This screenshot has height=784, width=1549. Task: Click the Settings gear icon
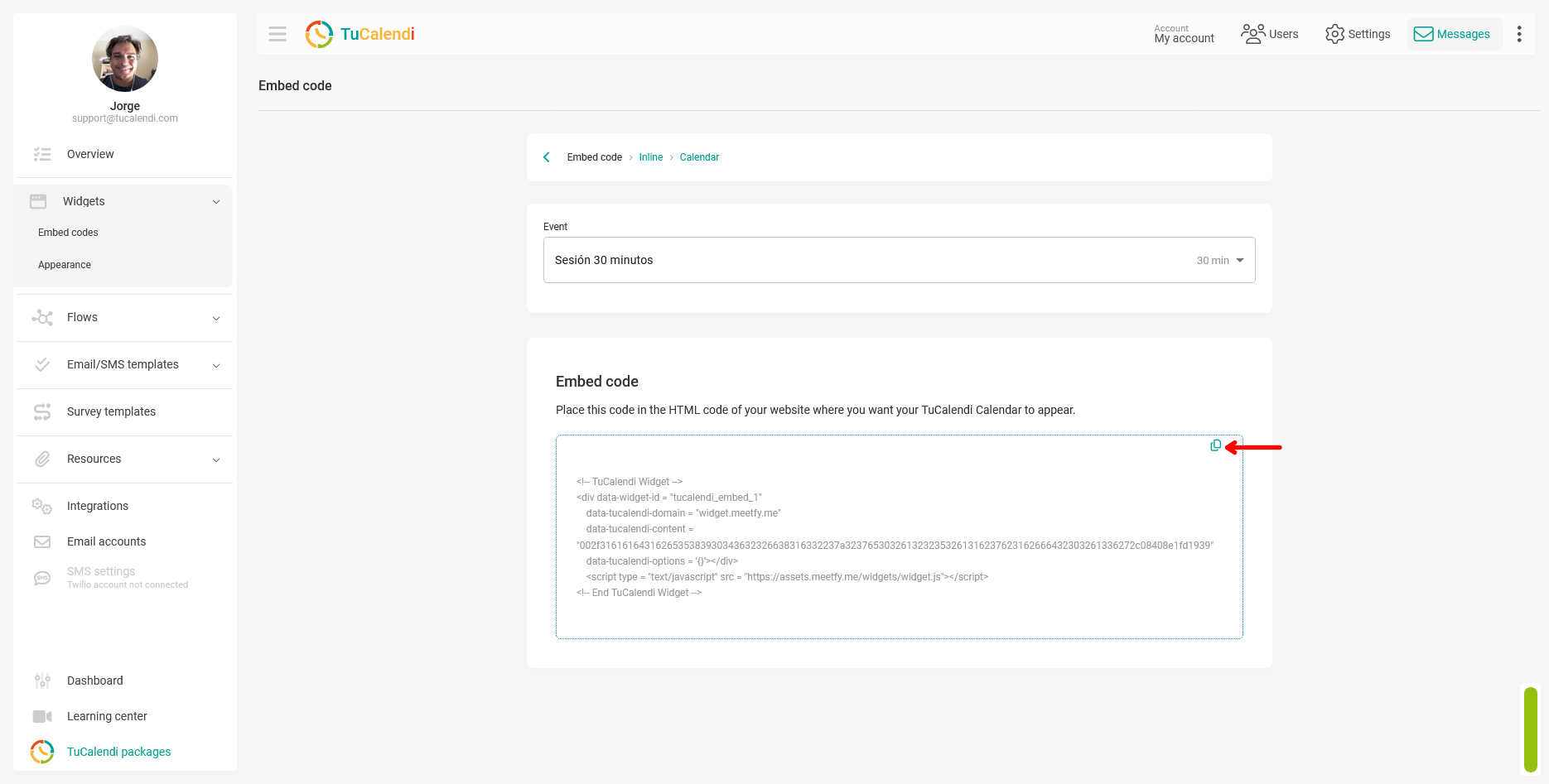(x=1334, y=34)
